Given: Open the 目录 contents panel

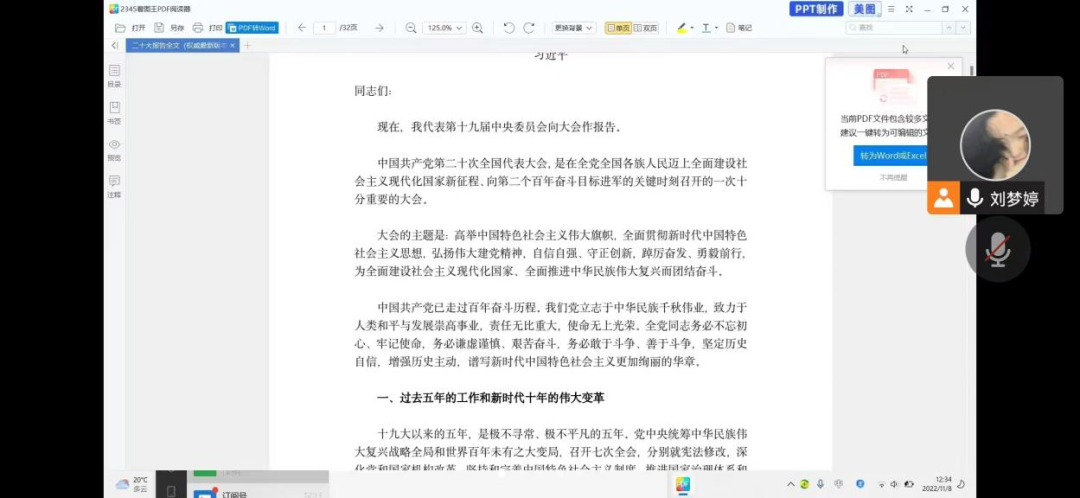Looking at the screenshot, I should click(x=114, y=76).
